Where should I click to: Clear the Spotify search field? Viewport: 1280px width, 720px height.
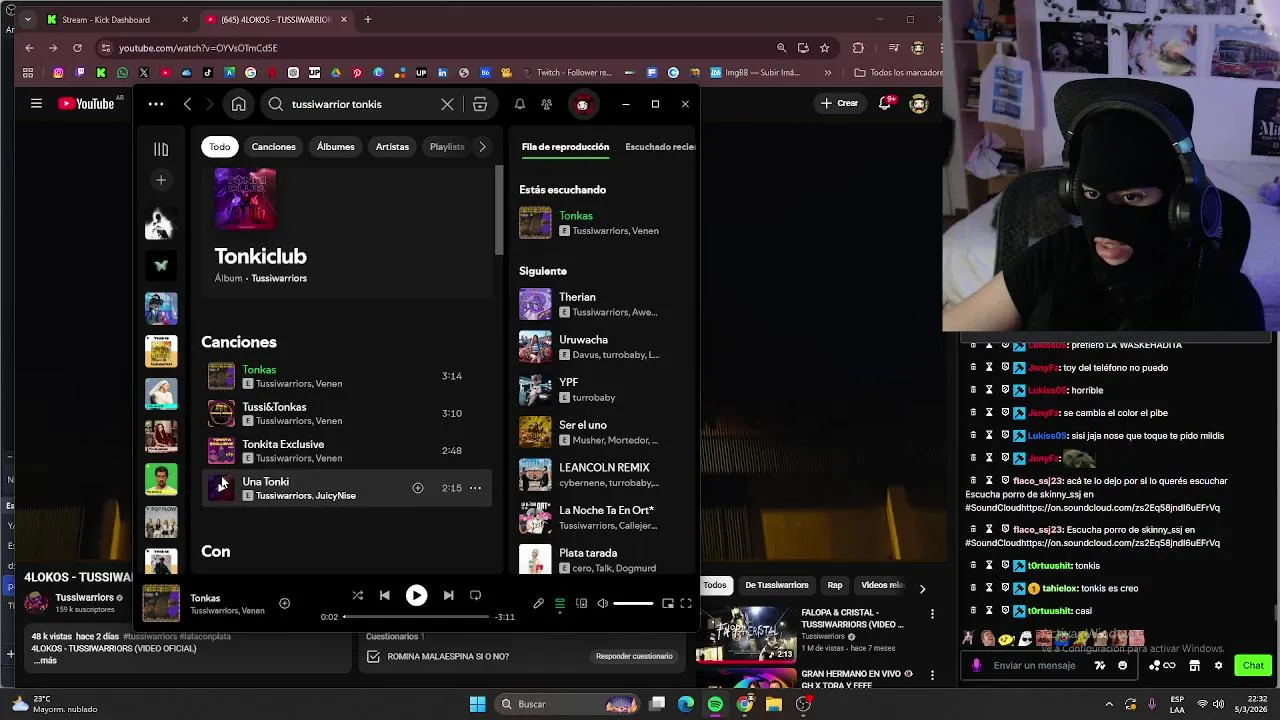point(447,104)
